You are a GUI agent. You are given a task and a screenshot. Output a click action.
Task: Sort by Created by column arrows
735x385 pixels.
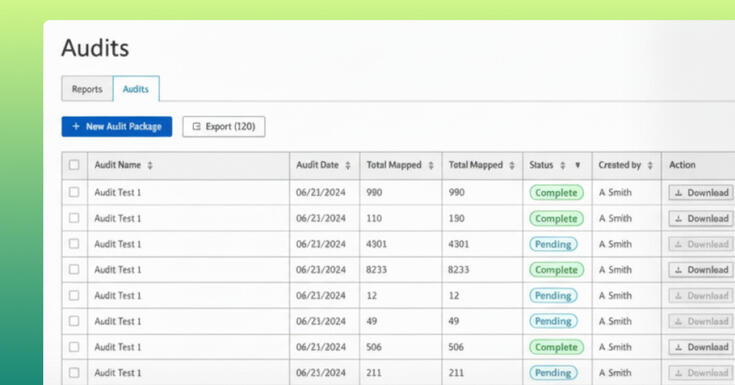(650, 165)
